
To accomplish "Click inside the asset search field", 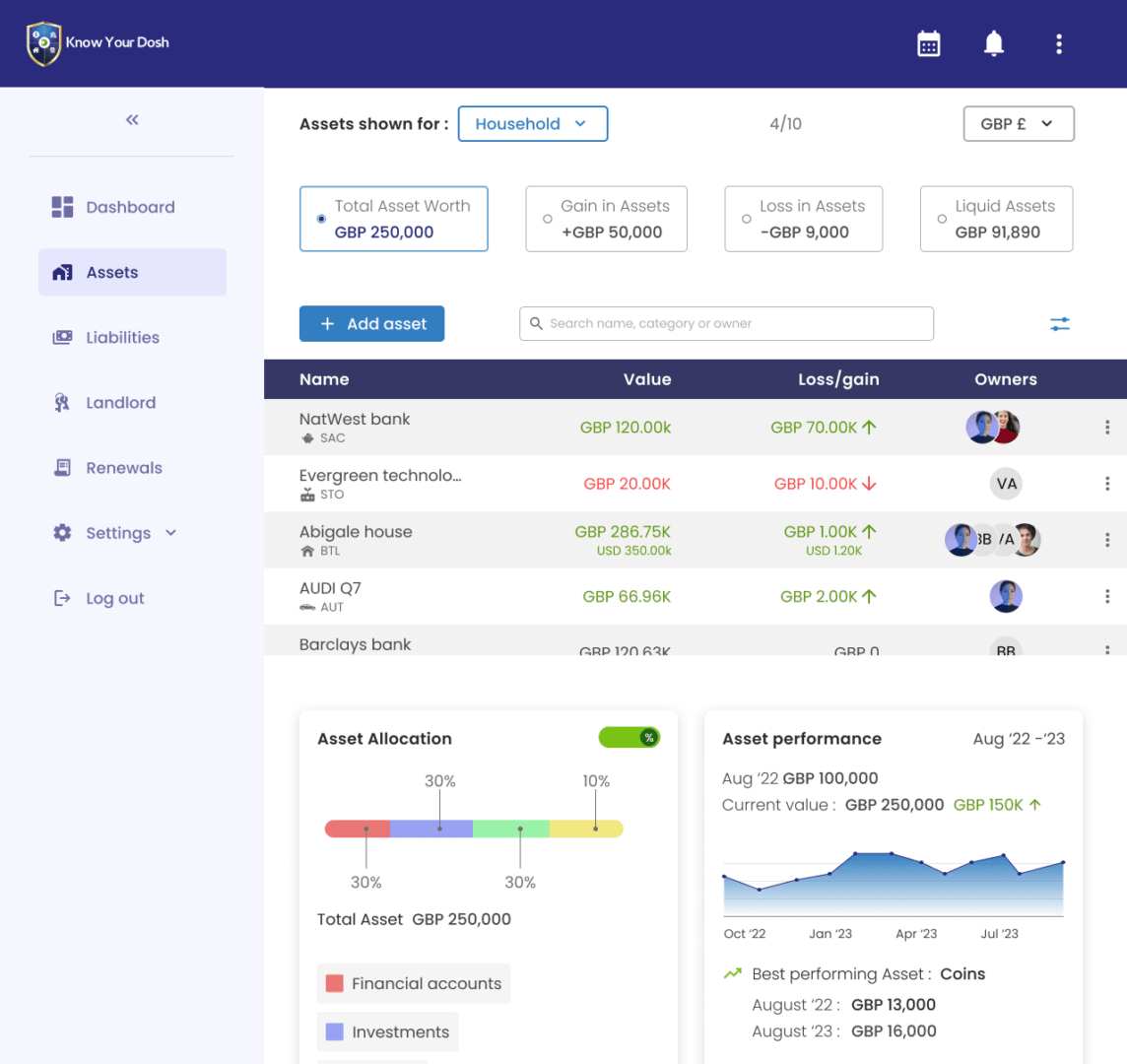I will point(726,323).
